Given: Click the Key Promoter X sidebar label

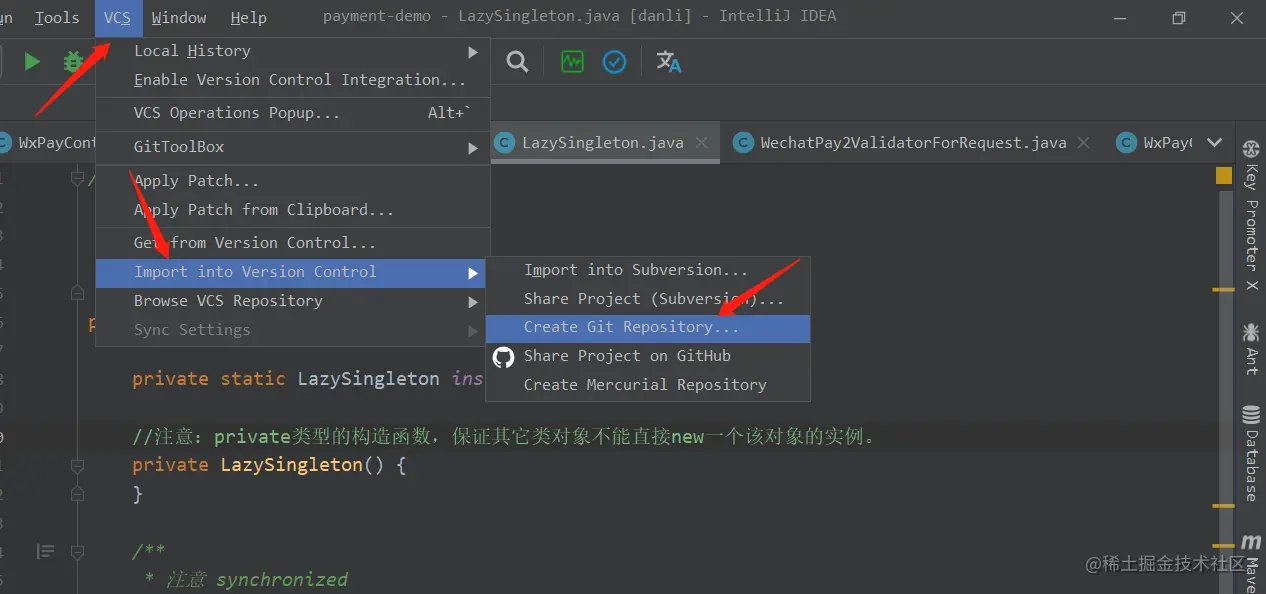Looking at the screenshot, I should 1250,229.
